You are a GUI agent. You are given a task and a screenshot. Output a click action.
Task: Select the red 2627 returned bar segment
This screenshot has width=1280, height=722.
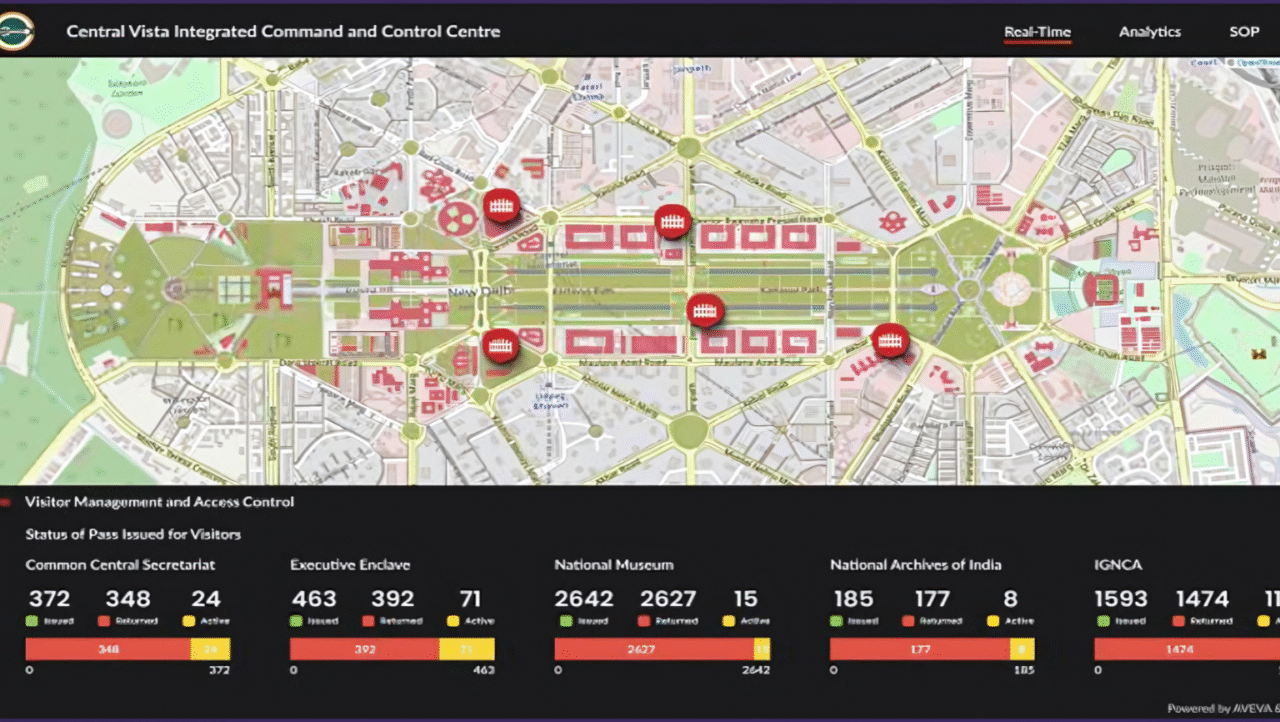tap(654, 649)
